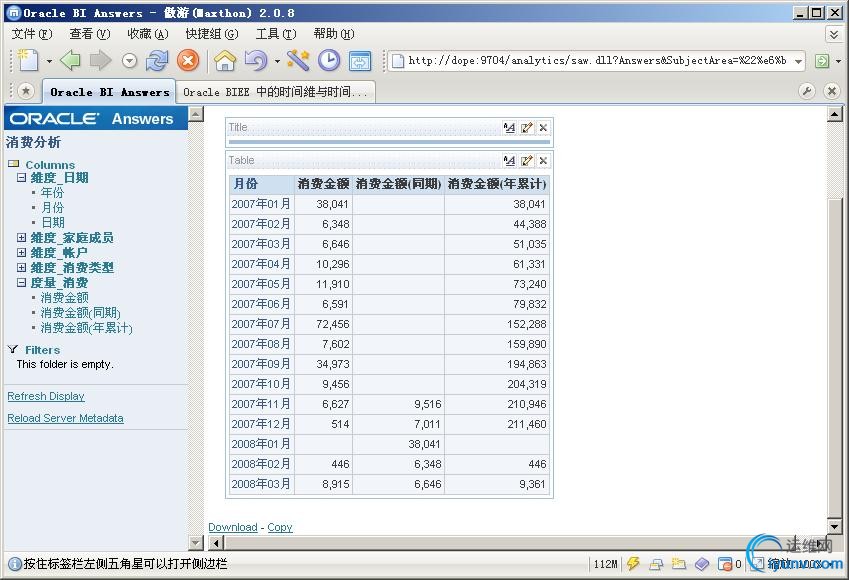The image size is (849, 580).
Task: Click the lightning bolt status bar icon
Action: 633,564
